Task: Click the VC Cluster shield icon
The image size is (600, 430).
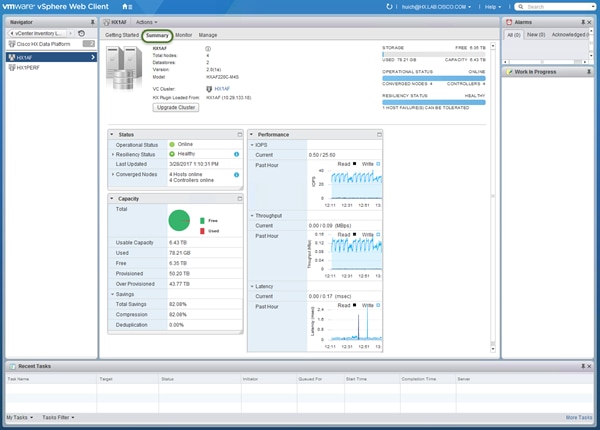Action: click(x=209, y=89)
